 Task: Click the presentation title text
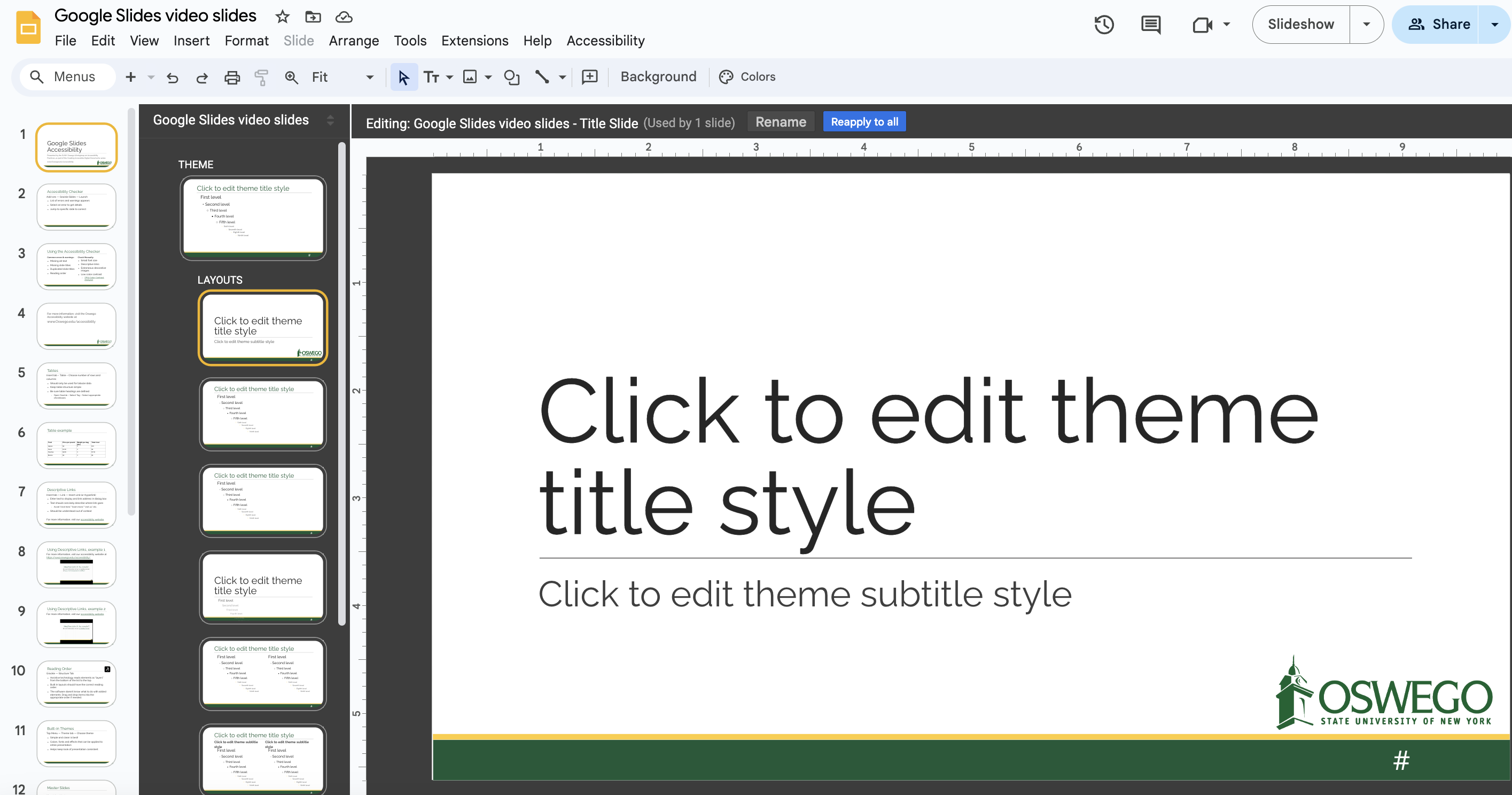(x=155, y=16)
